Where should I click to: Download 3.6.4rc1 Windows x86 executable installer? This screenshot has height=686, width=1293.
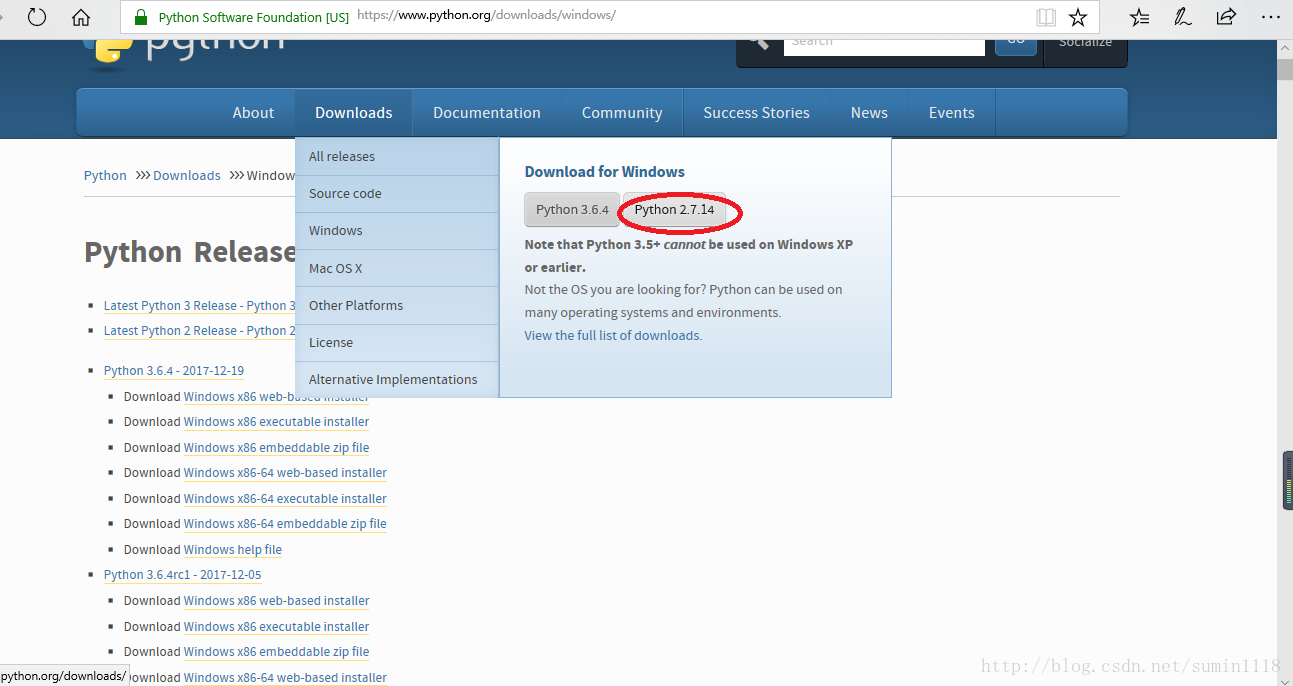276,627
